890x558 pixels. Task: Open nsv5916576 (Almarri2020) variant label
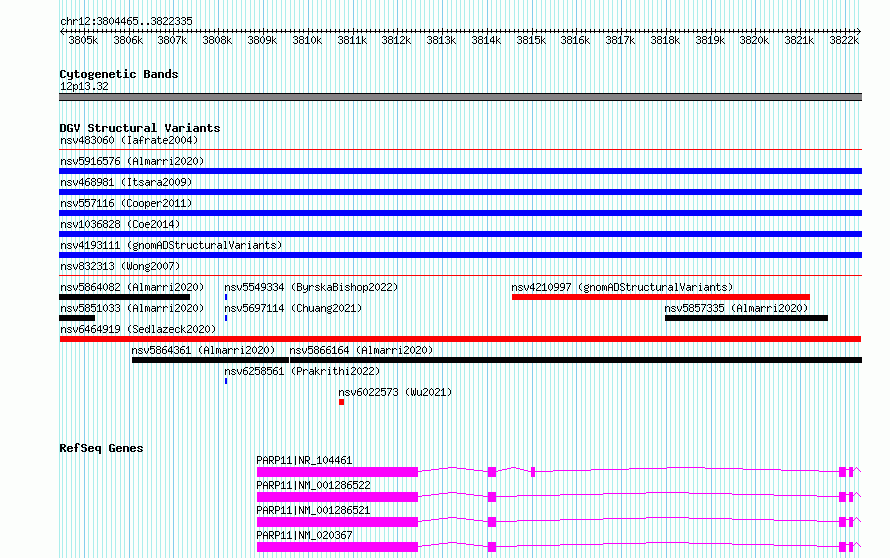coord(132,161)
